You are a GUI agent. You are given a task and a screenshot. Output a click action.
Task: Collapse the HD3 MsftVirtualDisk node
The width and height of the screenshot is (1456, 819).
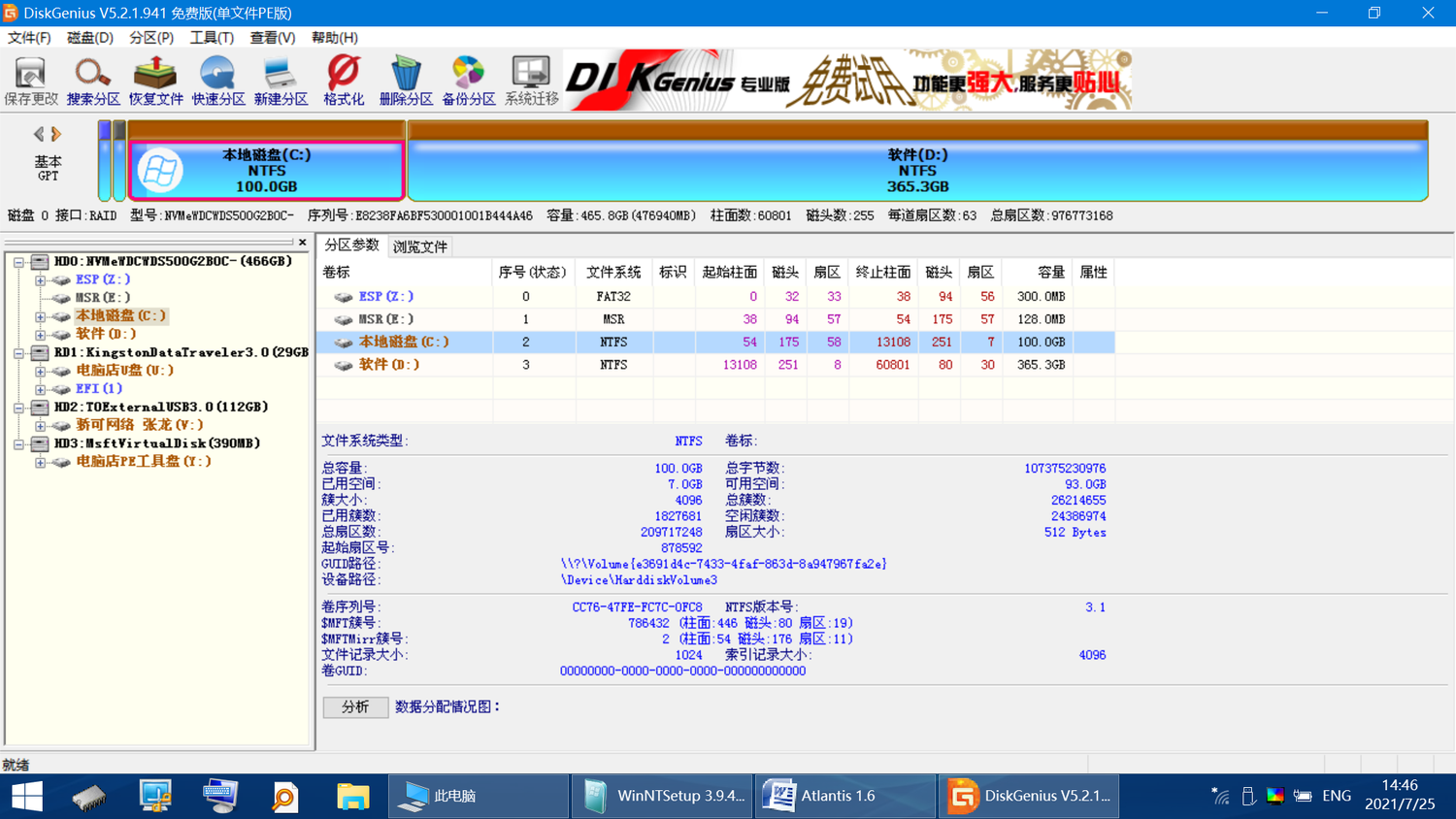18,443
